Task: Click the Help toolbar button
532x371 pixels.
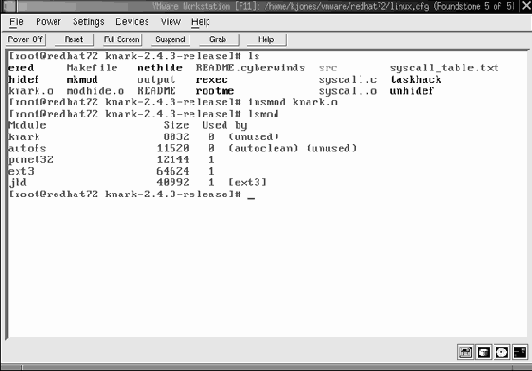Action: pyautogui.click(x=266, y=39)
